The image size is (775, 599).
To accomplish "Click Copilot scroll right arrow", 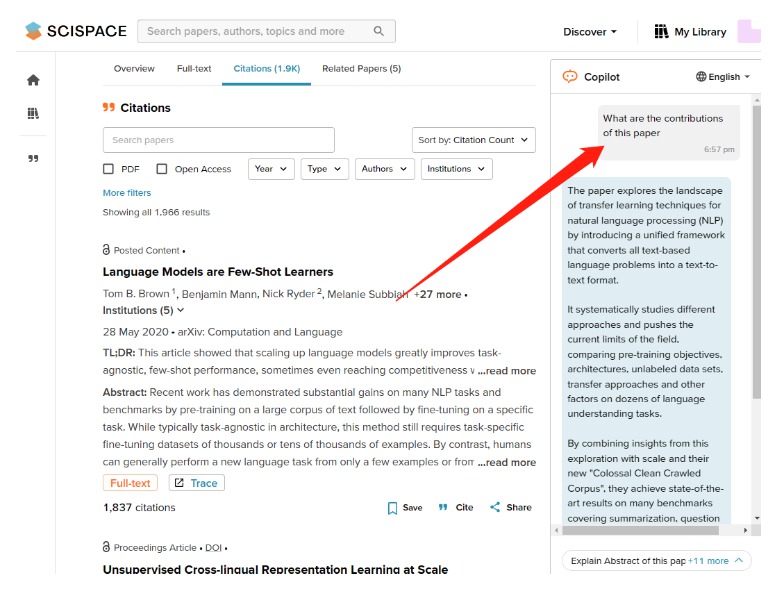I will tap(745, 530).
